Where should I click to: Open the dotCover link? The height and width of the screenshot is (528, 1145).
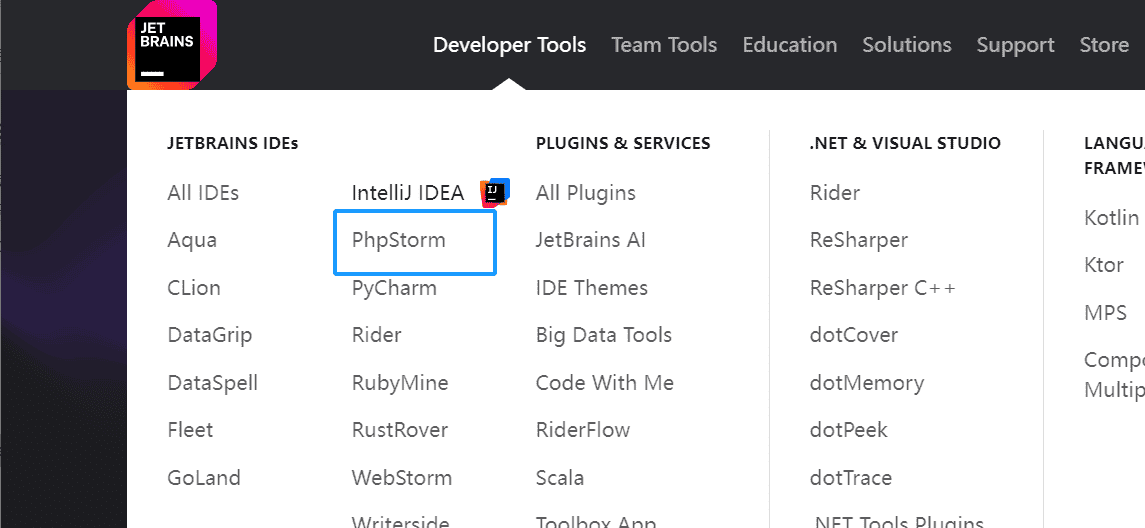tap(854, 335)
